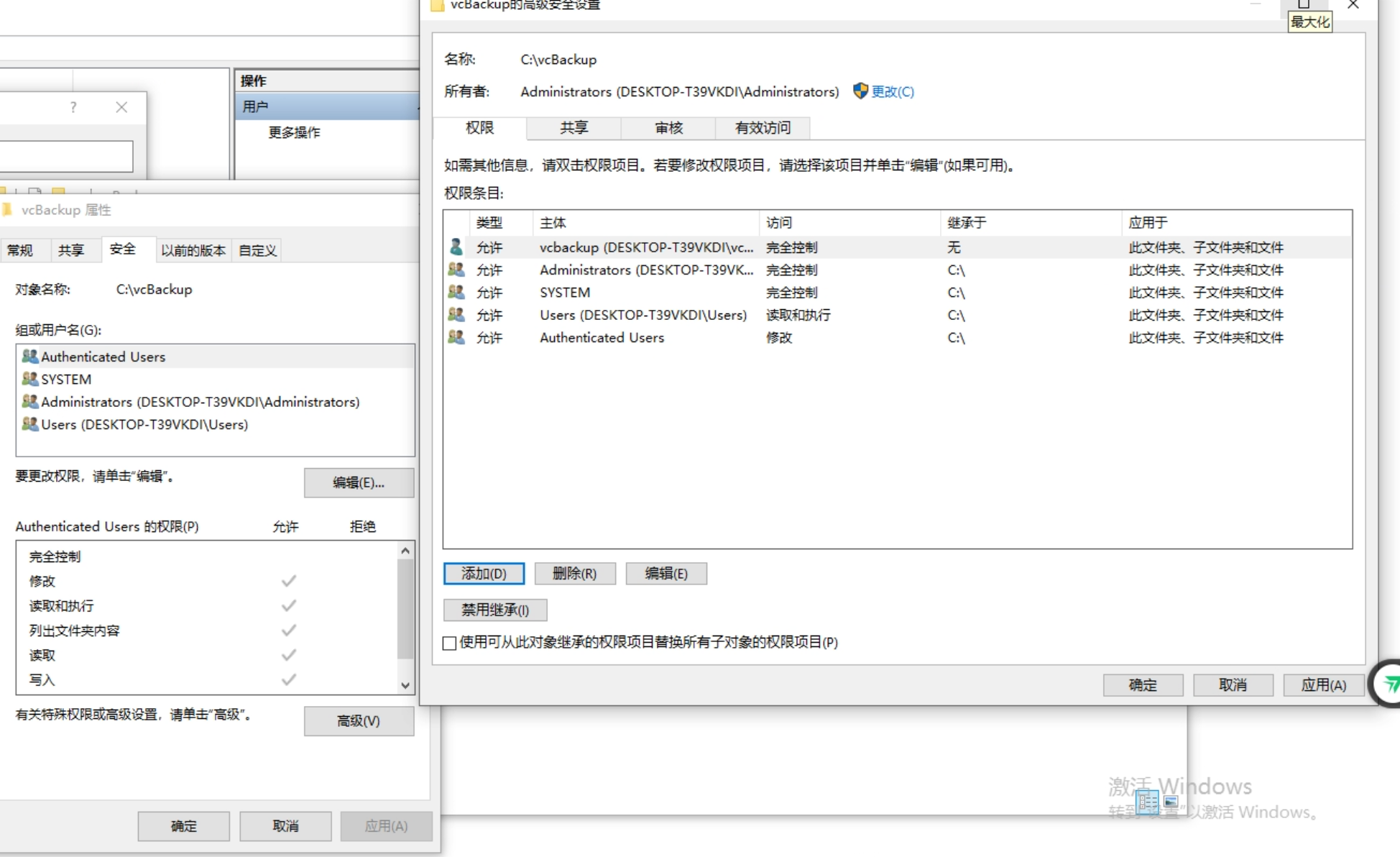Click the green arrow floating icon at right edge

[1391, 684]
